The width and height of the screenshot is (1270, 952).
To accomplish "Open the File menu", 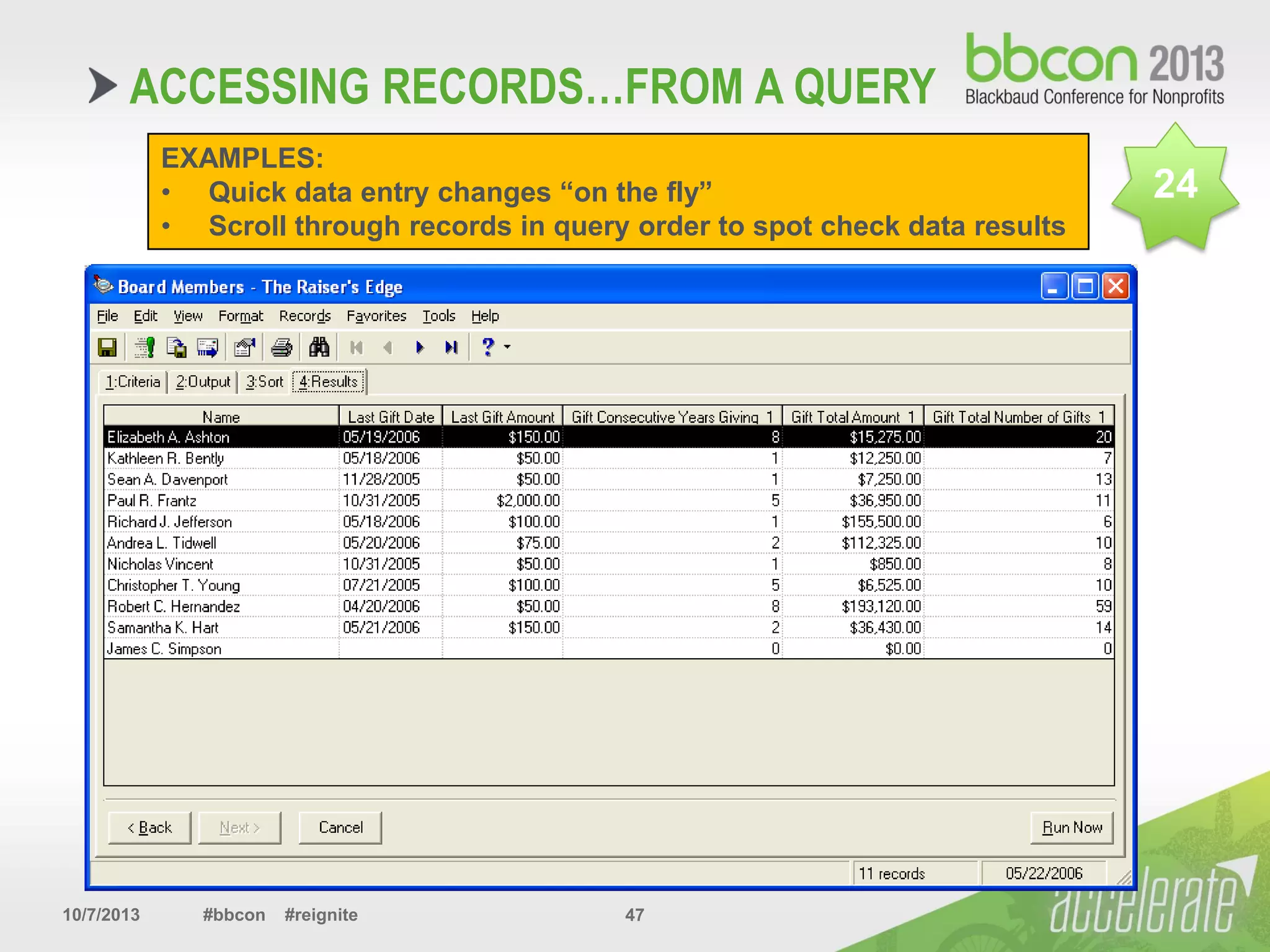I will pyautogui.click(x=107, y=316).
